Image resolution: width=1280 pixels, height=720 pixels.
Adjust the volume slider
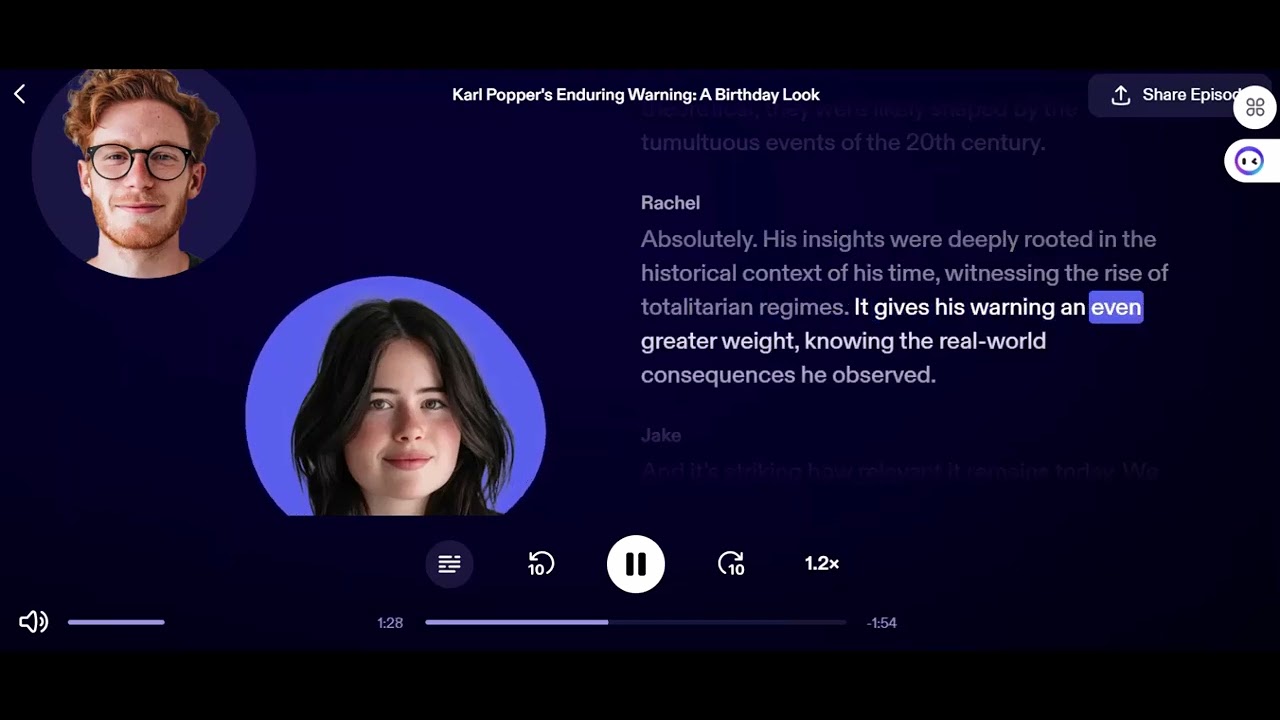click(116, 622)
